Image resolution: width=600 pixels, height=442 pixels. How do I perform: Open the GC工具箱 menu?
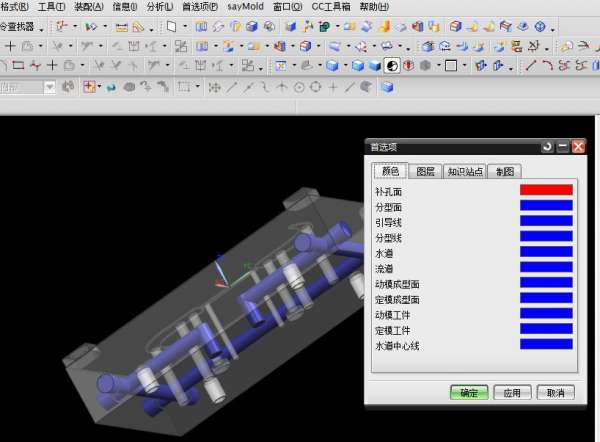332,6
